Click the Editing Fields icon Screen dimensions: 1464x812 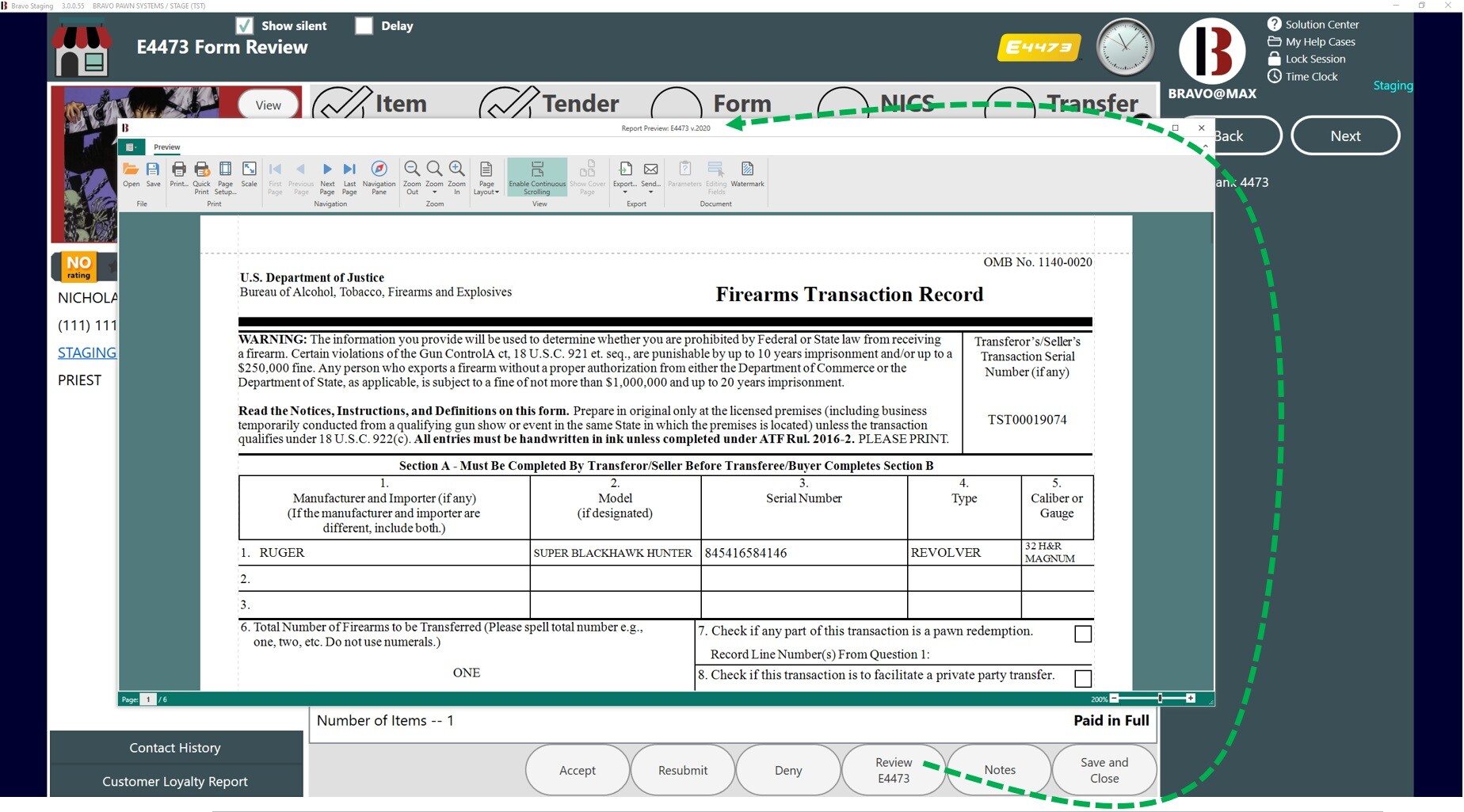point(716,177)
